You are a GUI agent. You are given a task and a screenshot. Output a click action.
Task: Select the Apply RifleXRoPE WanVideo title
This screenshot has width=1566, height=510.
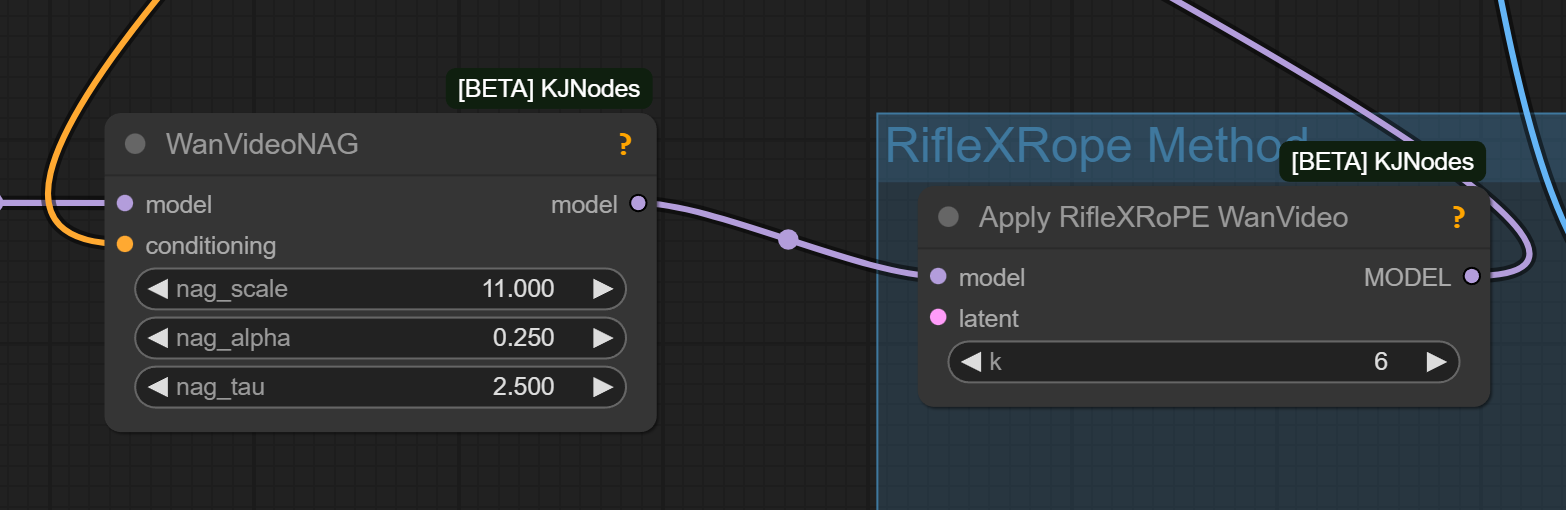(x=1163, y=217)
